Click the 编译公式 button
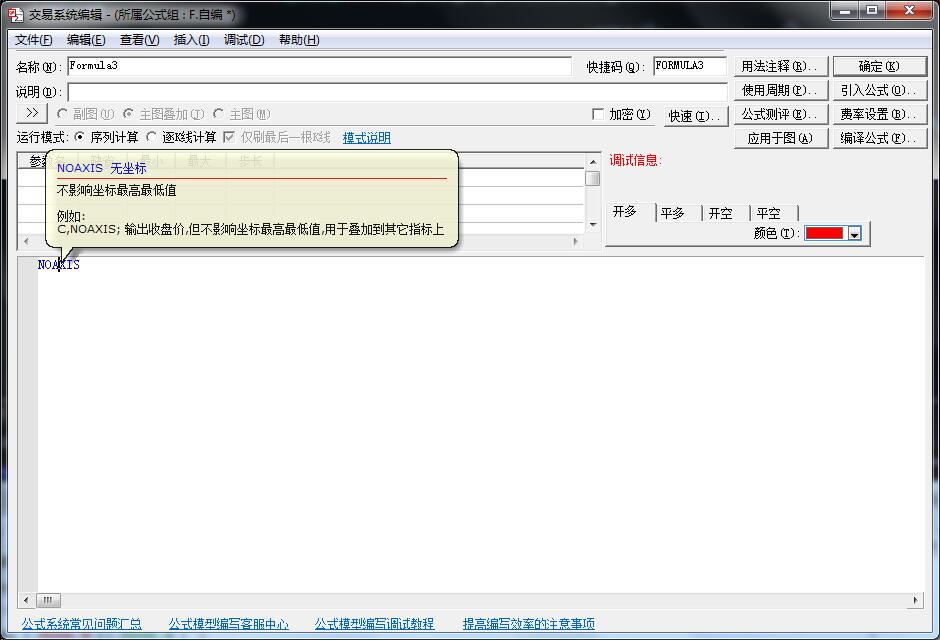The width and height of the screenshot is (940, 640). click(879, 139)
